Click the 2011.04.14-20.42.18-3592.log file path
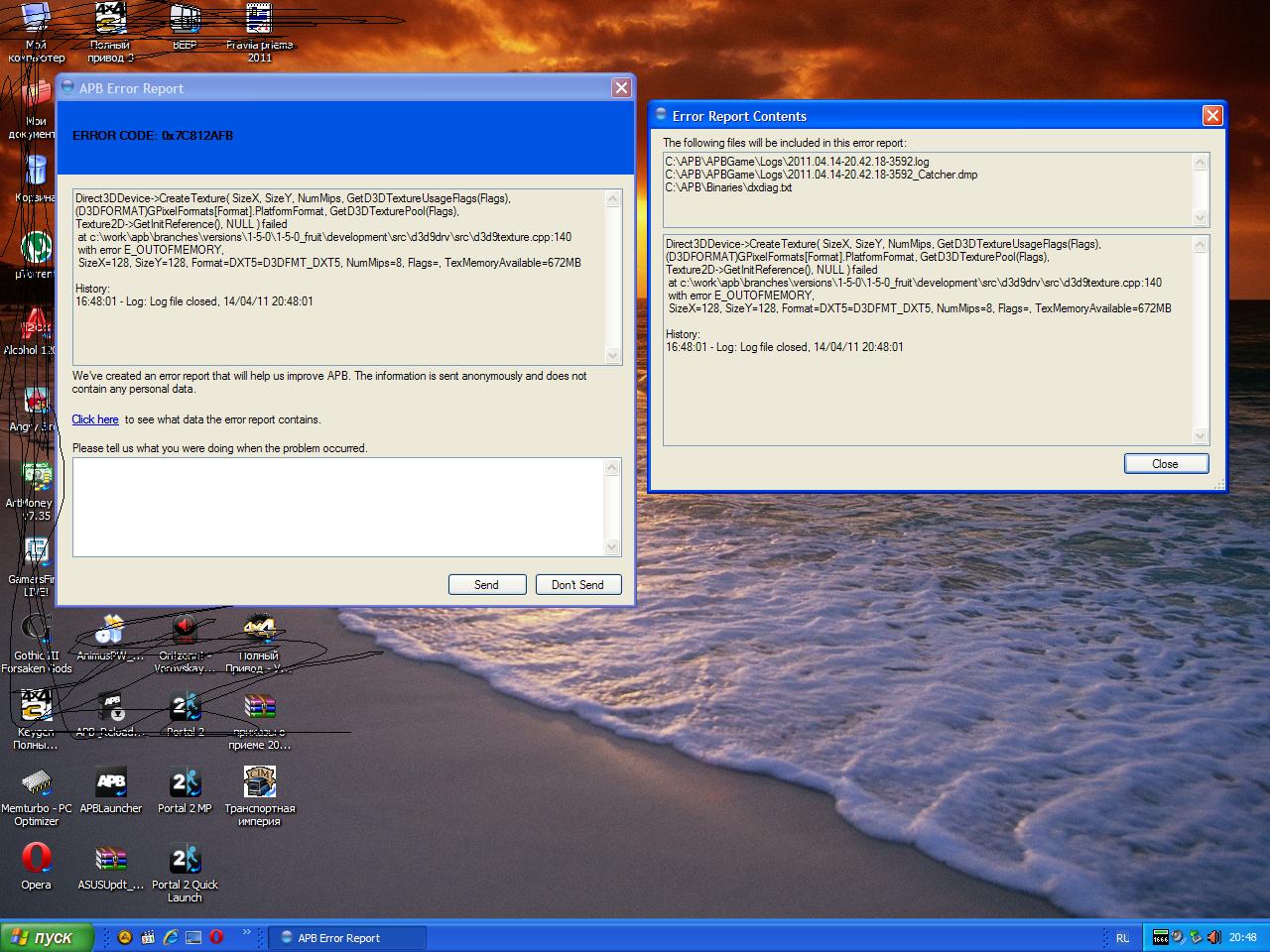Screen dimensions: 1270x952 tap(797, 162)
